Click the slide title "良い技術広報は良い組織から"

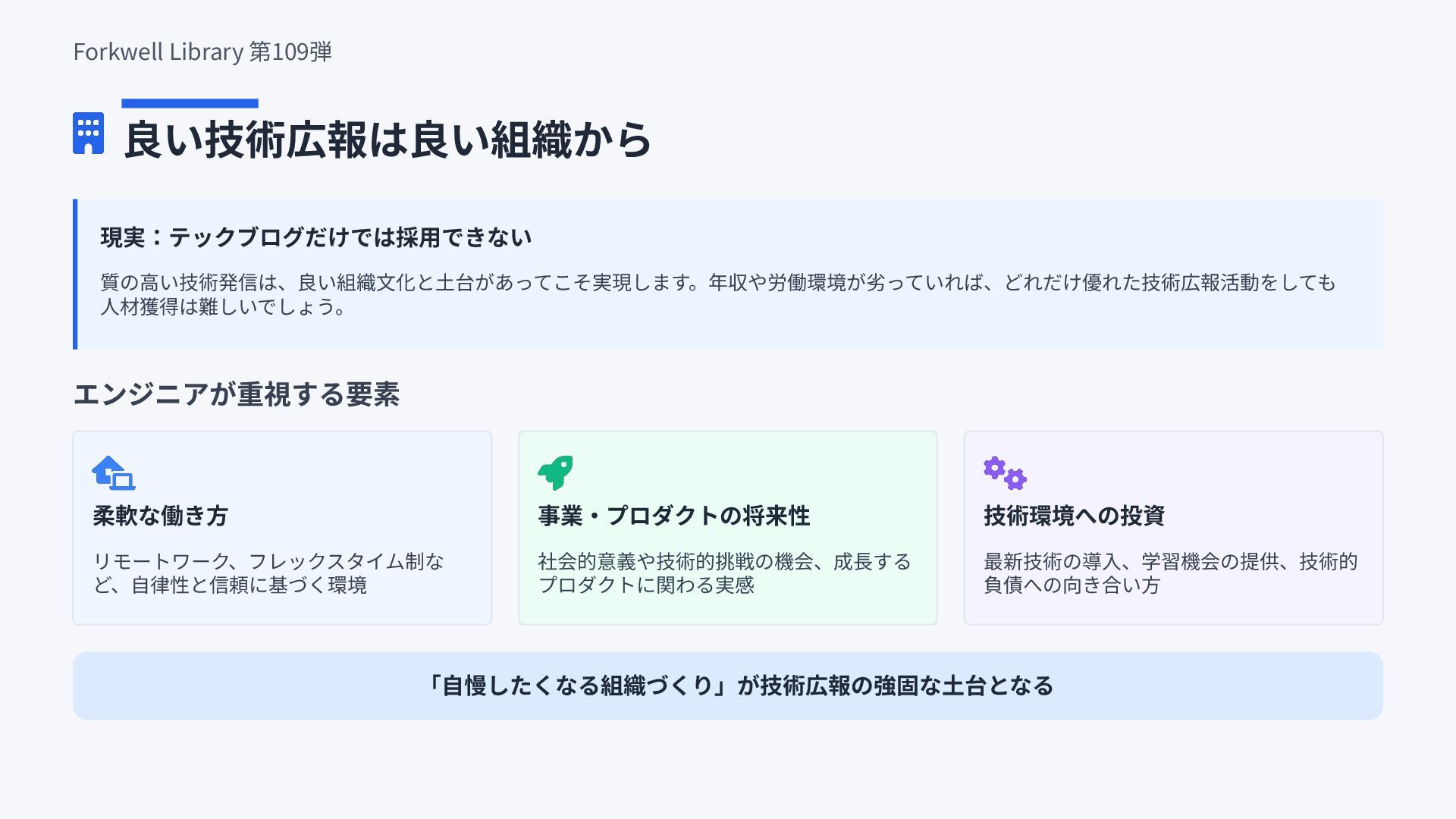[x=387, y=140]
